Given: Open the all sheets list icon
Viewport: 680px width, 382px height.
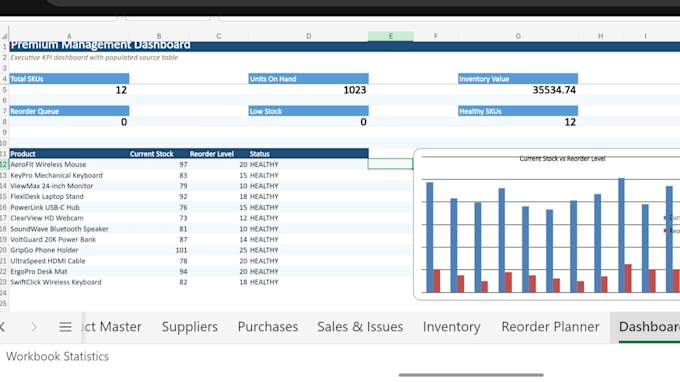Looking at the screenshot, I should pos(65,327).
